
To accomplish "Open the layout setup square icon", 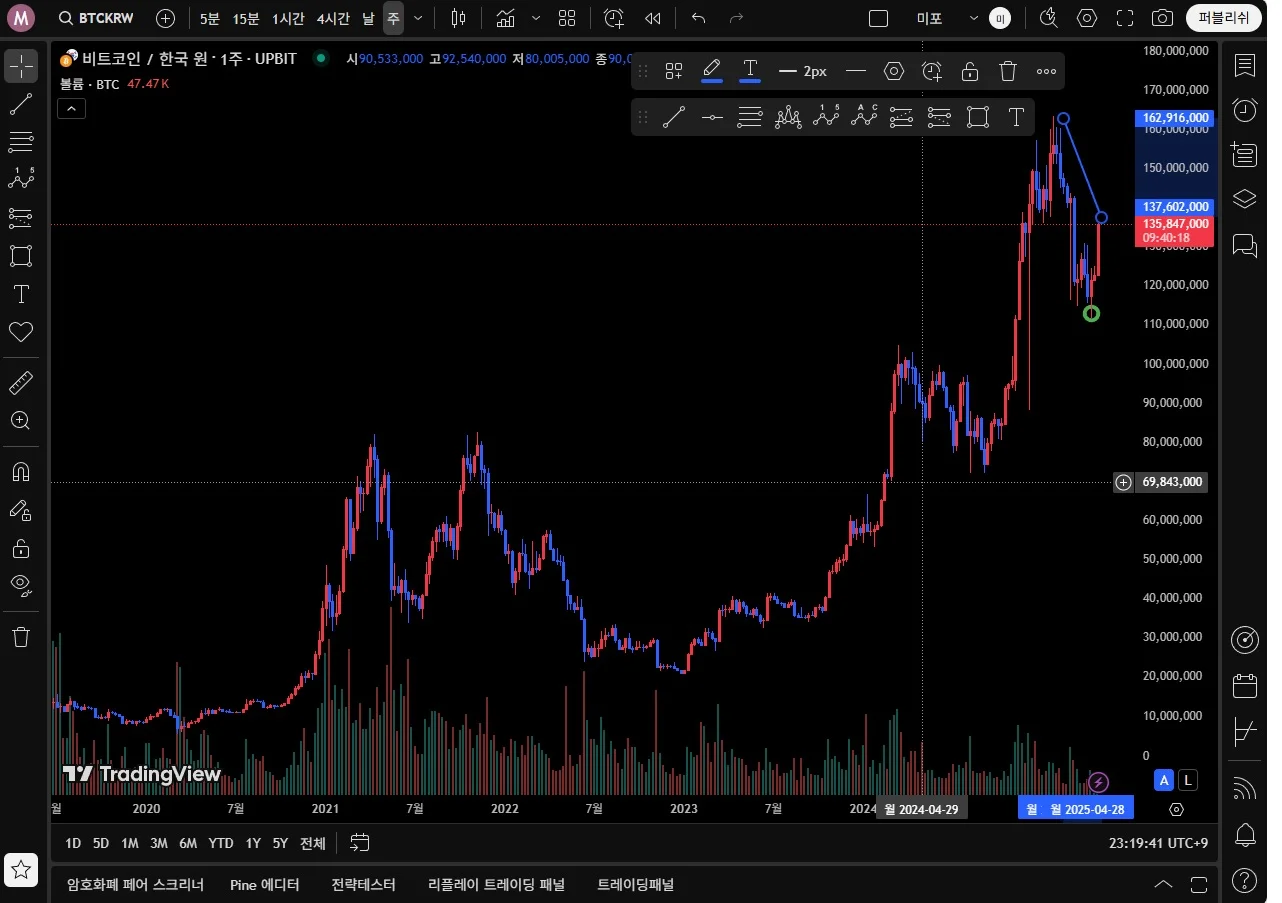I will point(879,18).
